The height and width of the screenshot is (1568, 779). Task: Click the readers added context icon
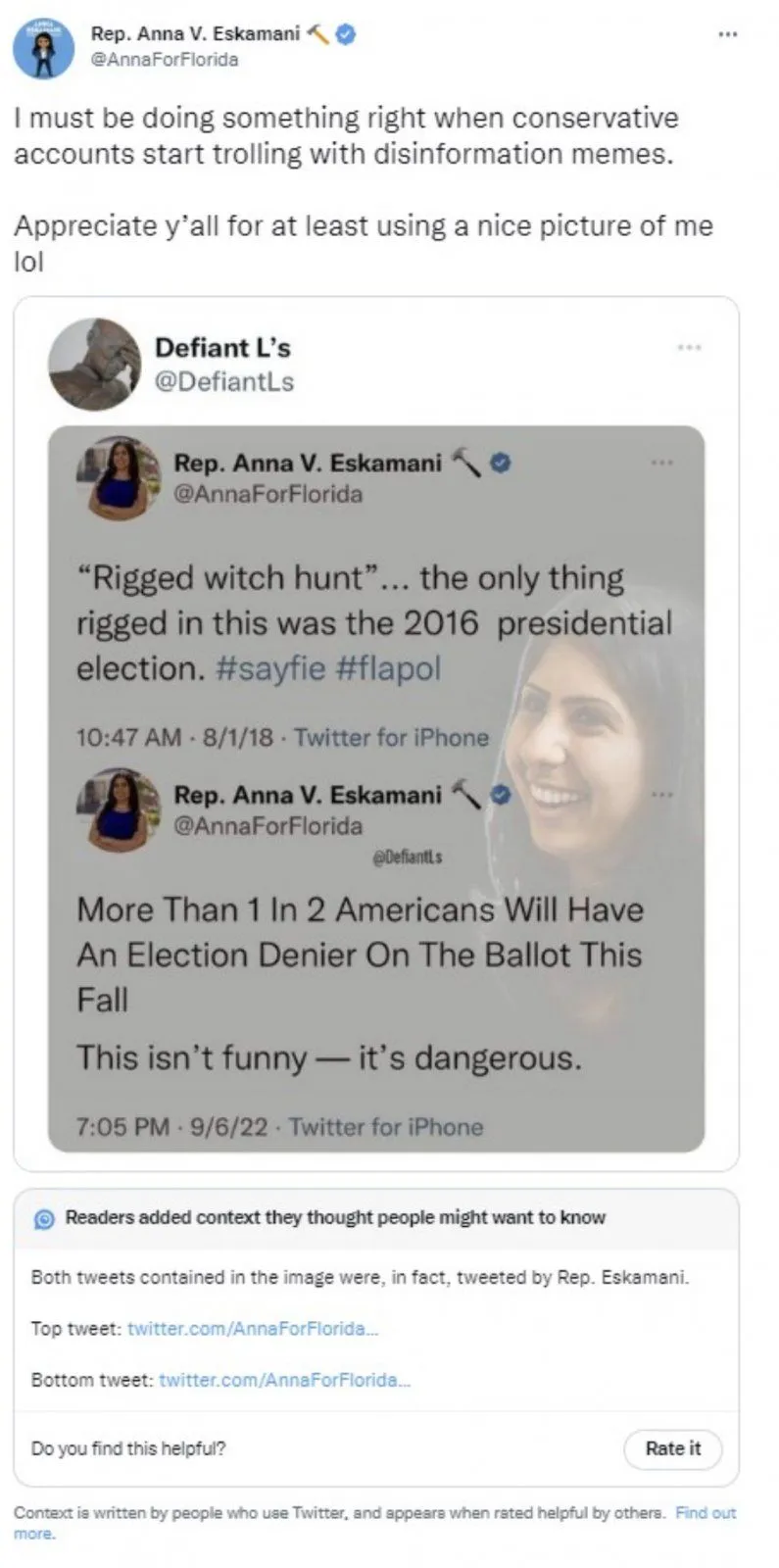coord(44,1219)
